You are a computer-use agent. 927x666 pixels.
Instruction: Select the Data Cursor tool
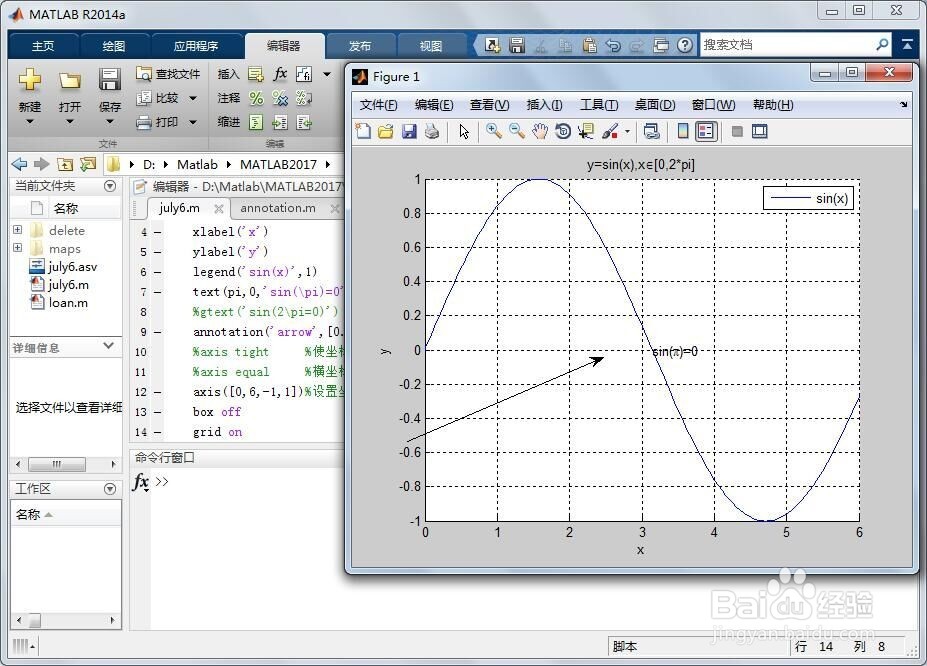tap(586, 131)
